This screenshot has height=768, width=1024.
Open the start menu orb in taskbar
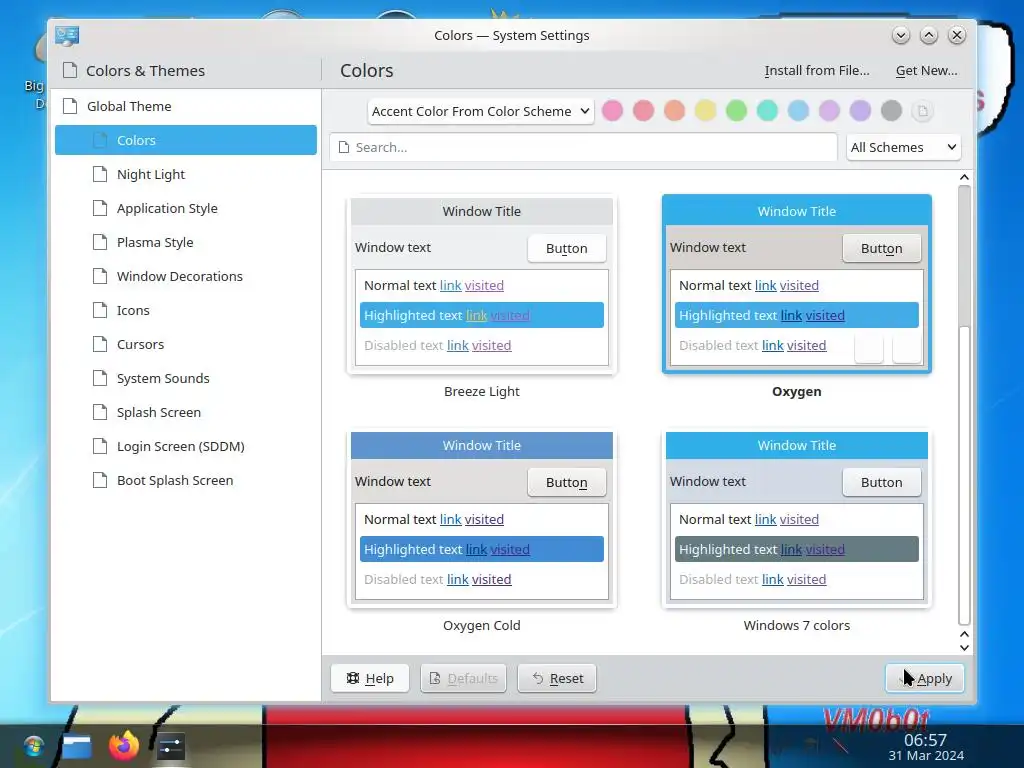click(33, 746)
